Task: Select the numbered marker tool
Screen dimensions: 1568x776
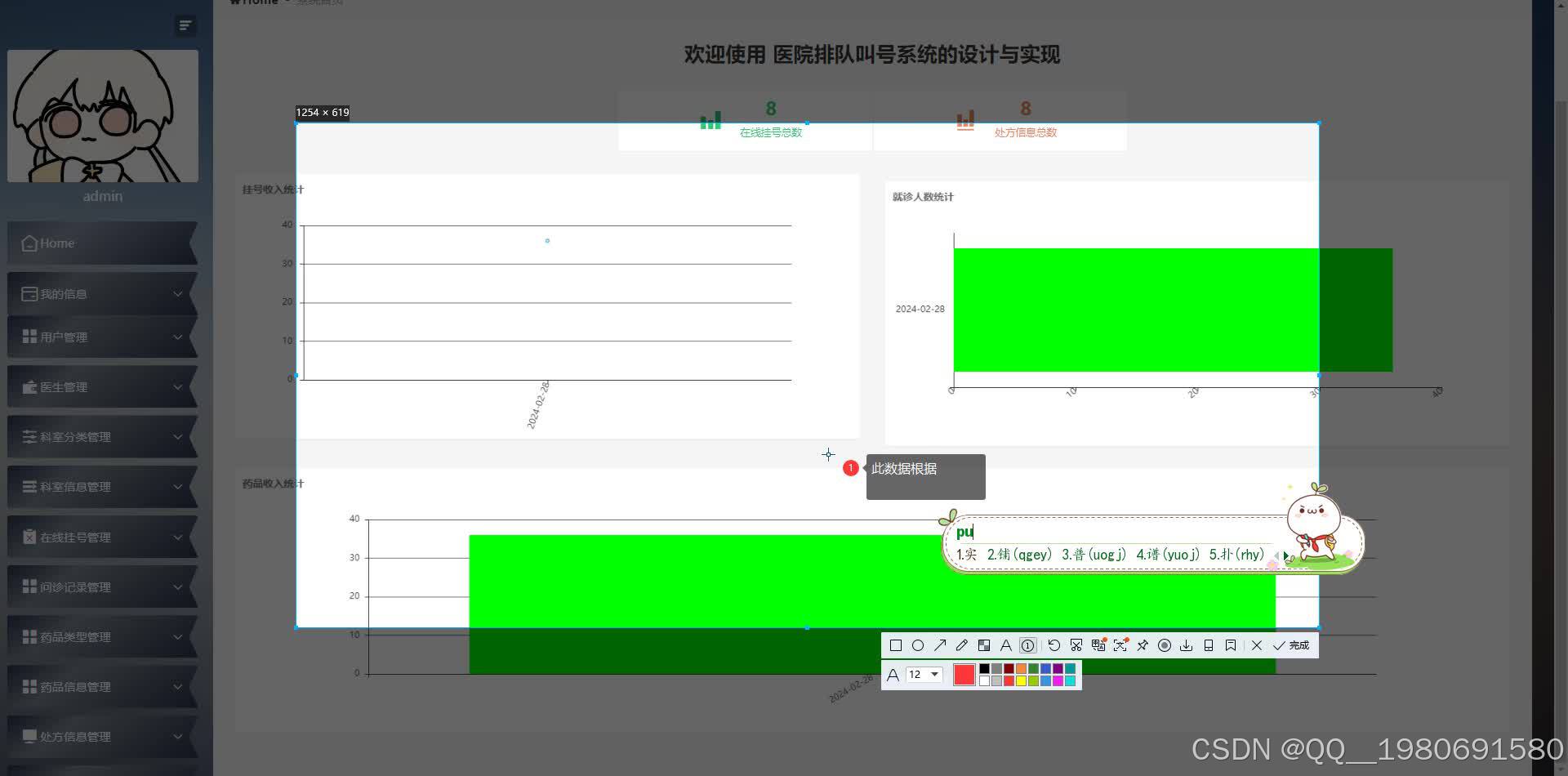Action: 1028,645
